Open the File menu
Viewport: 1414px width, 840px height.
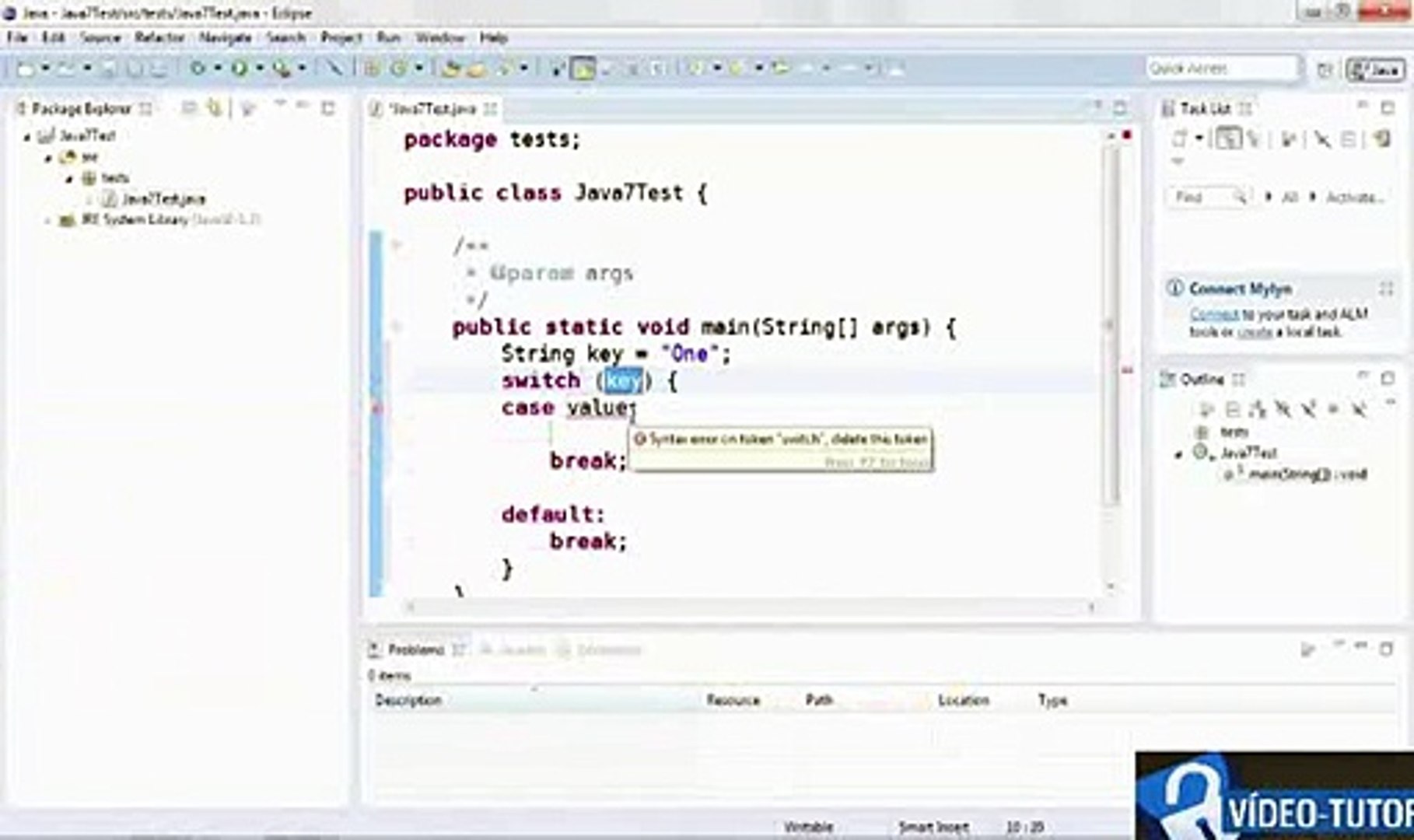click(17, 37)
